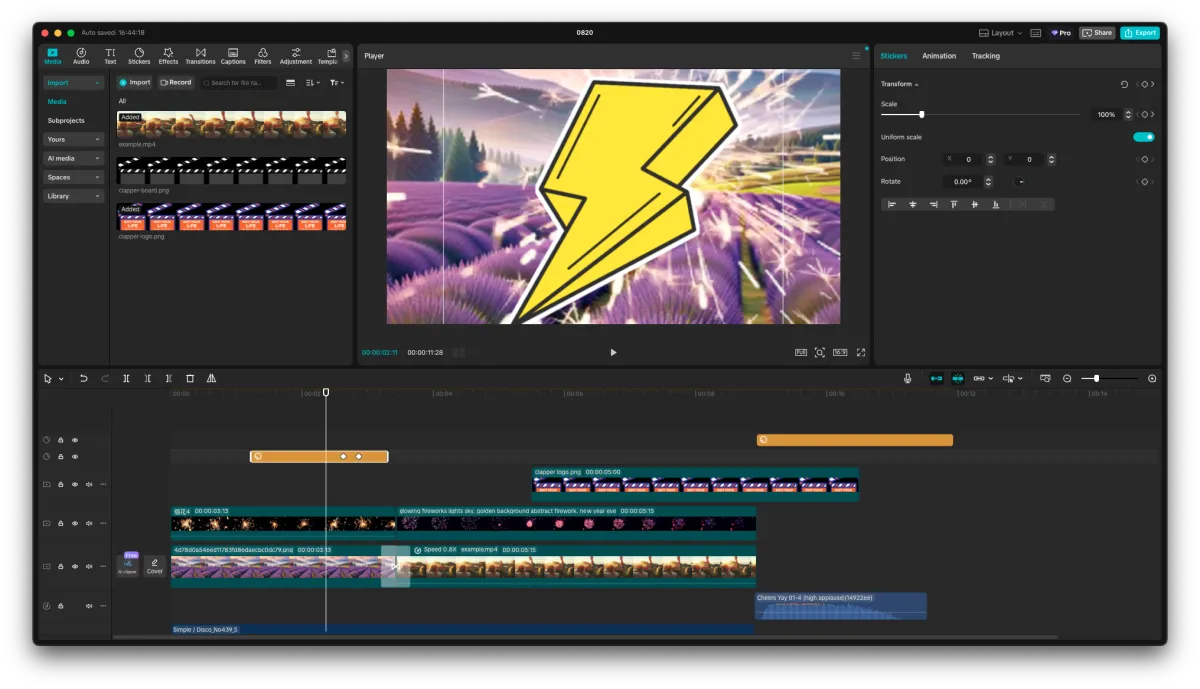Expand the Spaces dropdown

click(x=74, y=177)
